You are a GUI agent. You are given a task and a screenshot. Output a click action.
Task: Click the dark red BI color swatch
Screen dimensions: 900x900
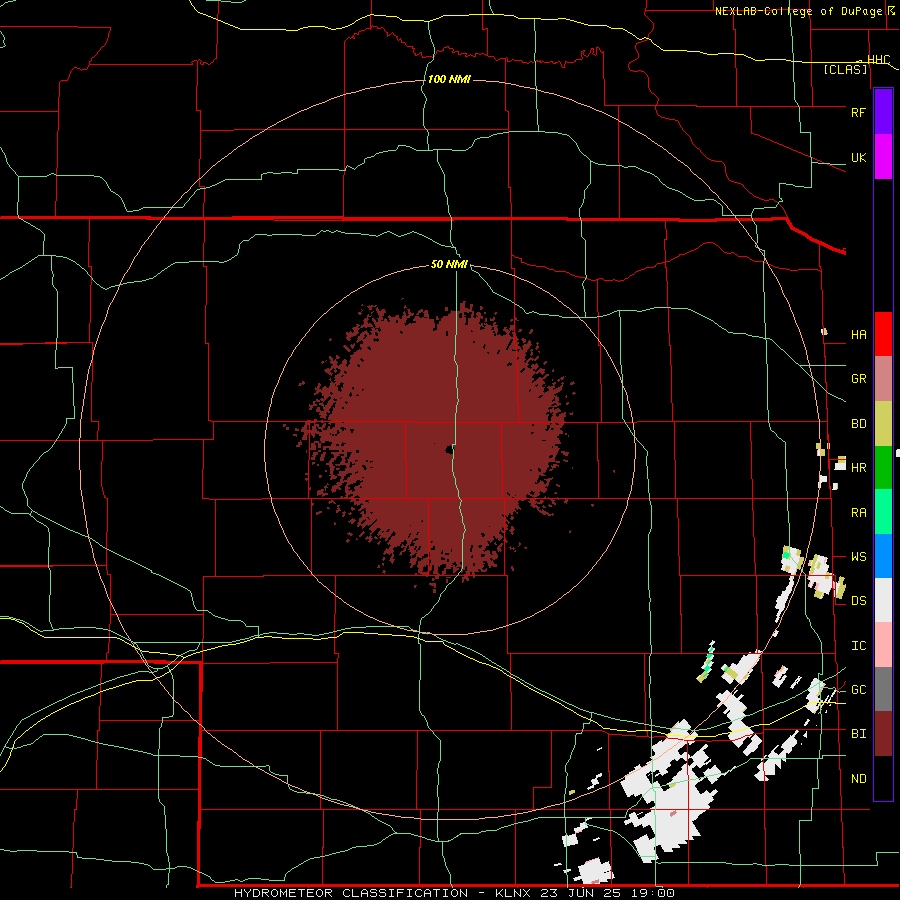tap(883, 734)
